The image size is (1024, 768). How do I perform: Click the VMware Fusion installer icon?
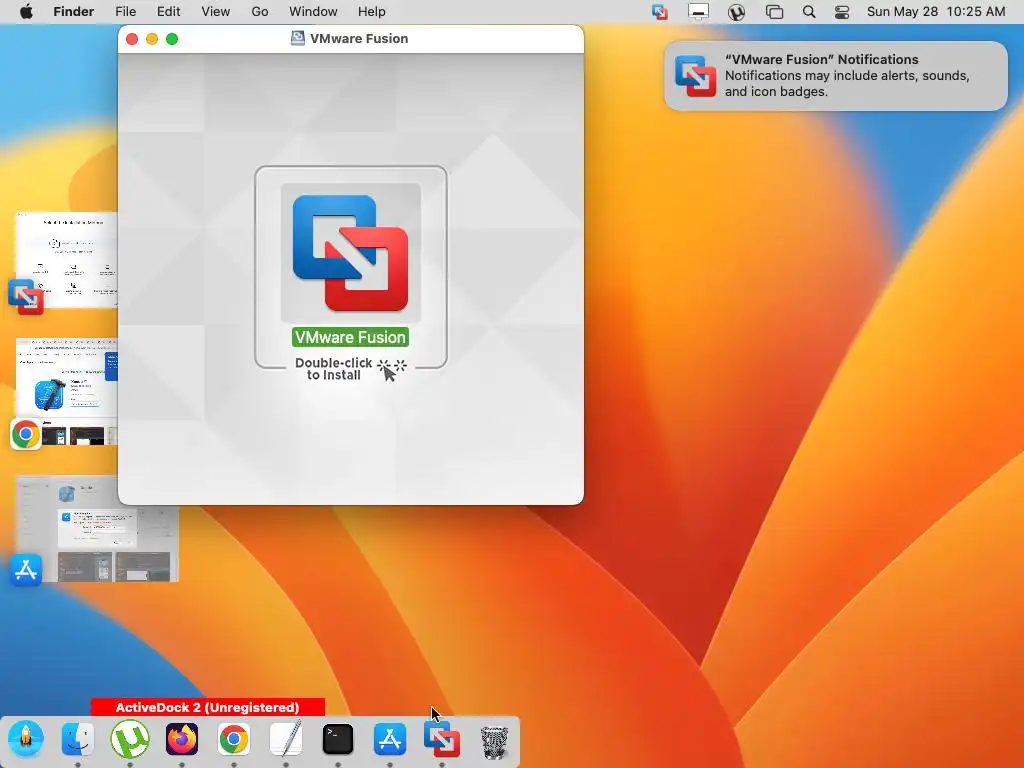(x=351, y=253)
